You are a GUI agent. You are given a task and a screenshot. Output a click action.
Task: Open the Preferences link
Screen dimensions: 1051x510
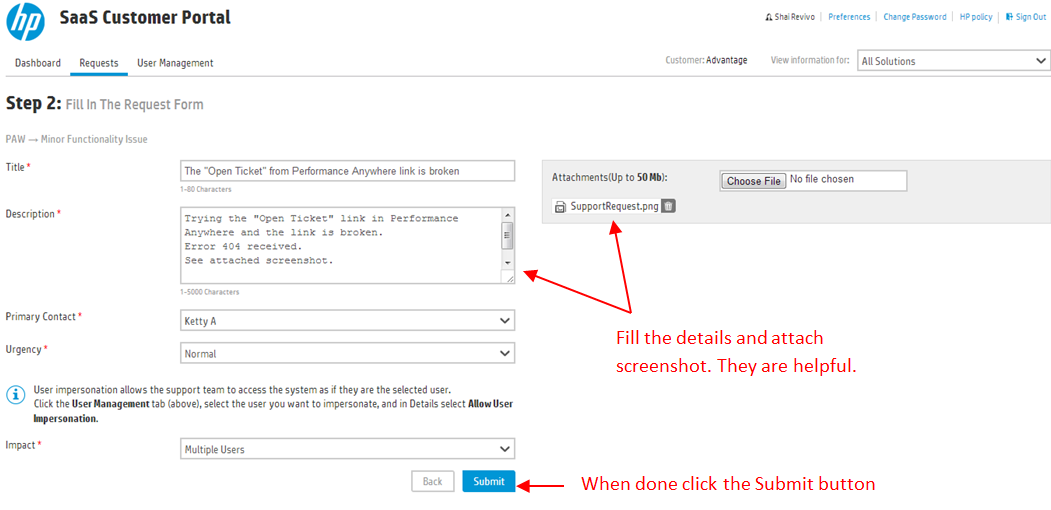849,17
